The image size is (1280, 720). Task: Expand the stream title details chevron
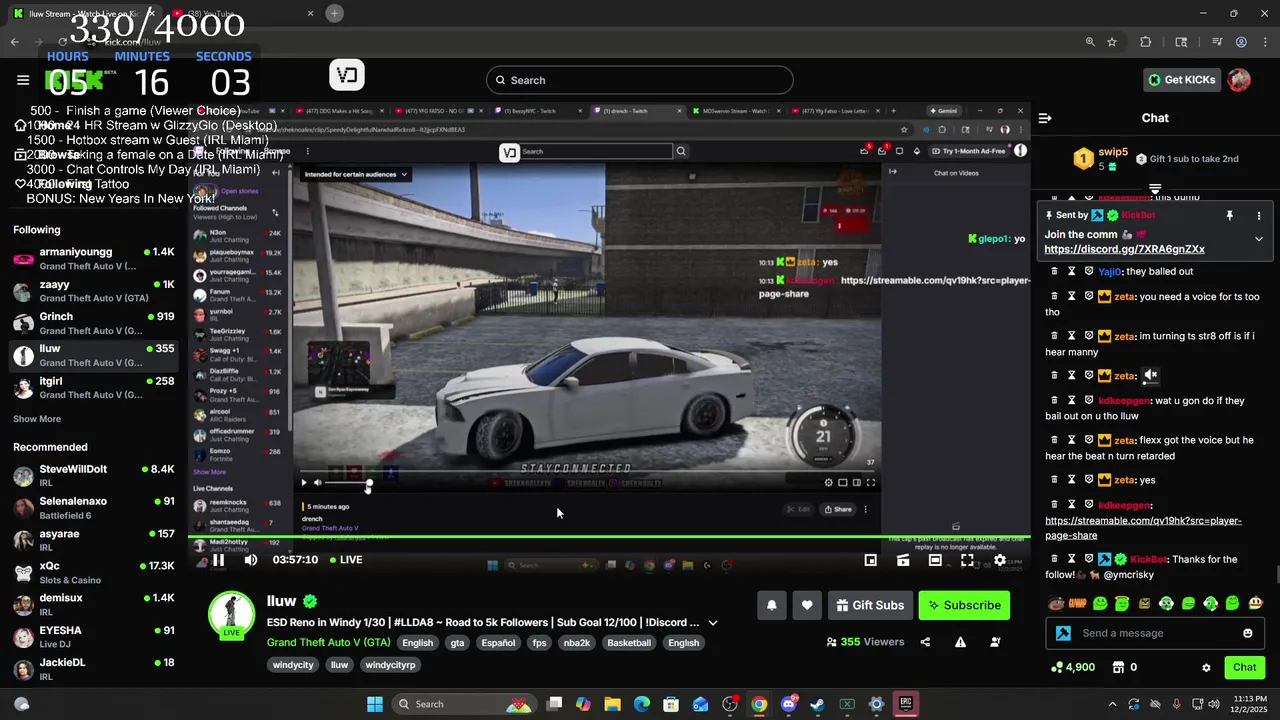pyautogui.click(x=713, y=623)
